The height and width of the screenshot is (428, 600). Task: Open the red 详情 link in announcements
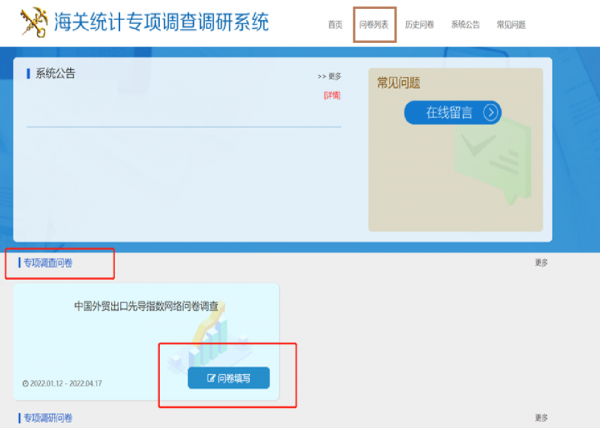coord(332,96)
